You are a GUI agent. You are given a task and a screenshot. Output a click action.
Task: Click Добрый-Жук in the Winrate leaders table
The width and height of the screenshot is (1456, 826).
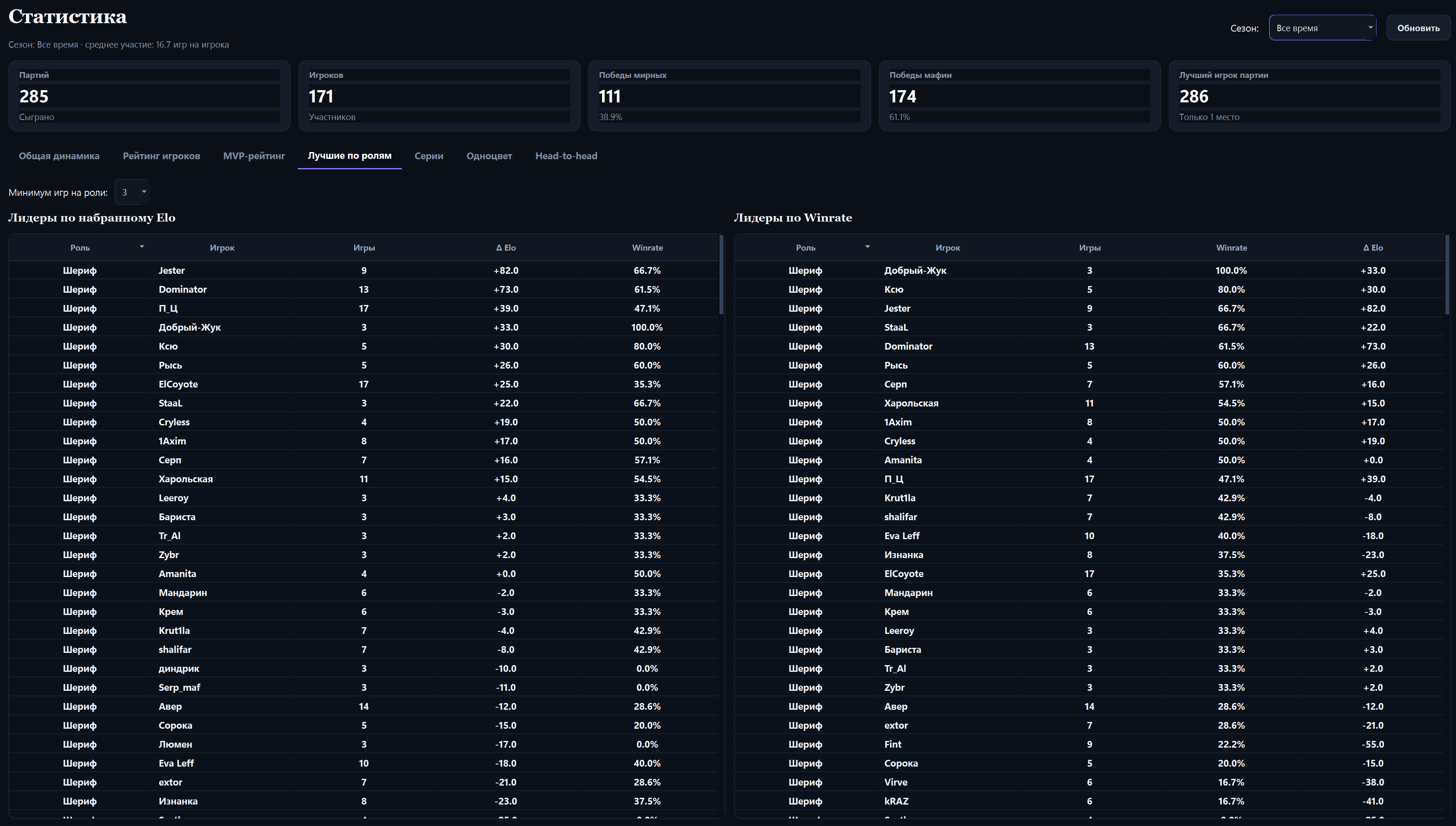click(915, 270)
